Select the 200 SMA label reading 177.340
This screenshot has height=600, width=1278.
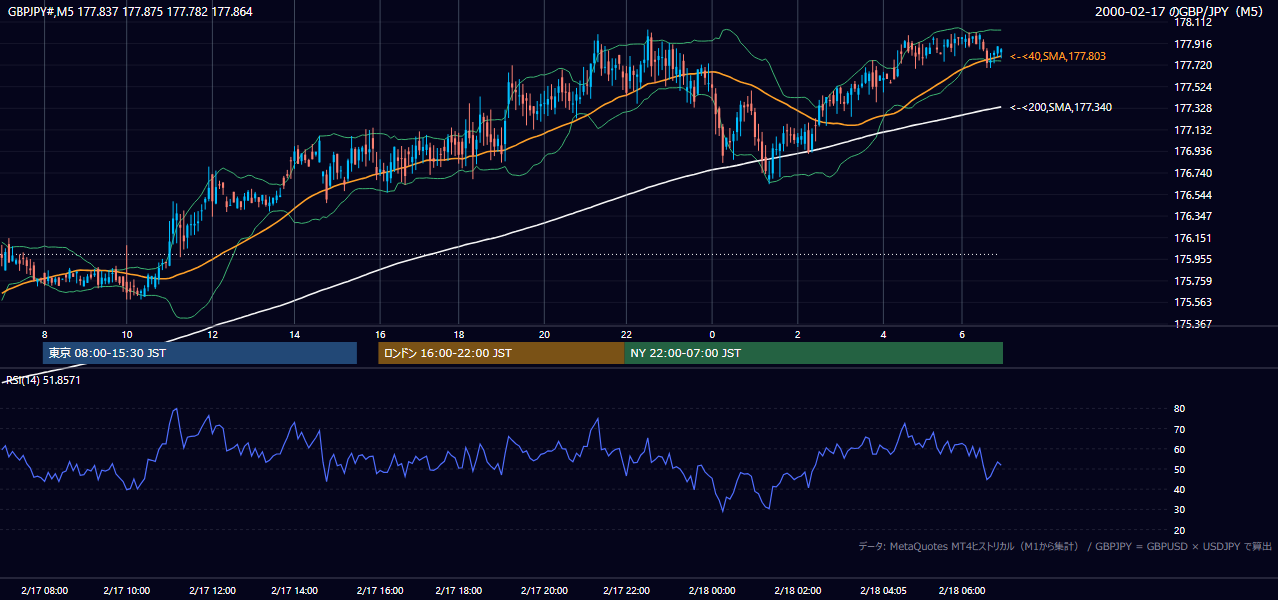[1061, 107]
